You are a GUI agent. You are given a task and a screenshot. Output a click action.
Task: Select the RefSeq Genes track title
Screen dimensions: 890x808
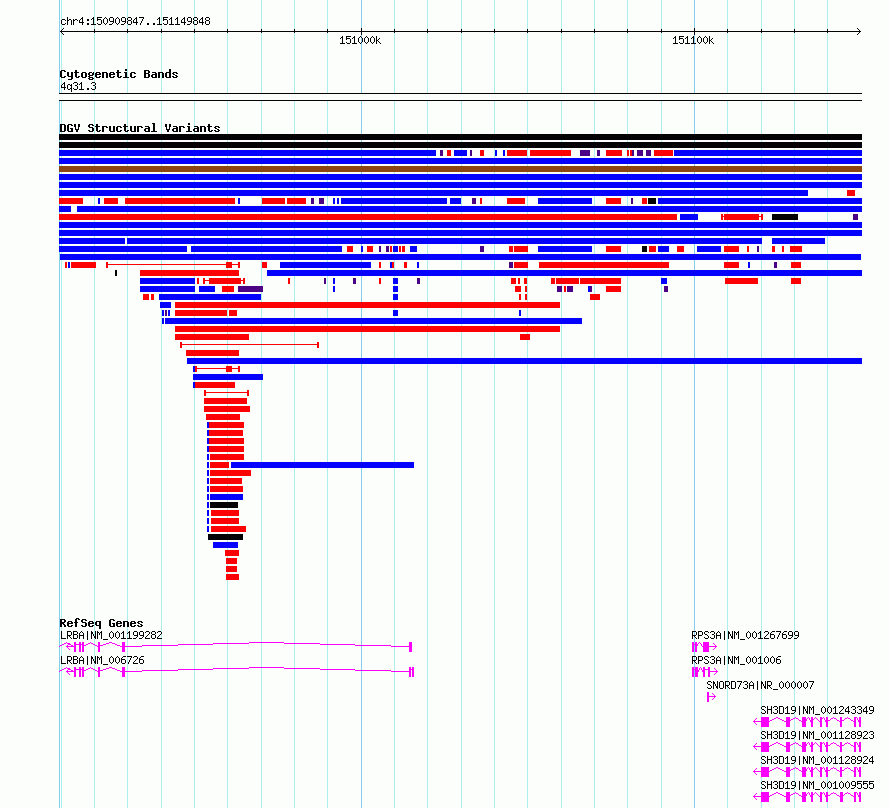tap(101, 623)
